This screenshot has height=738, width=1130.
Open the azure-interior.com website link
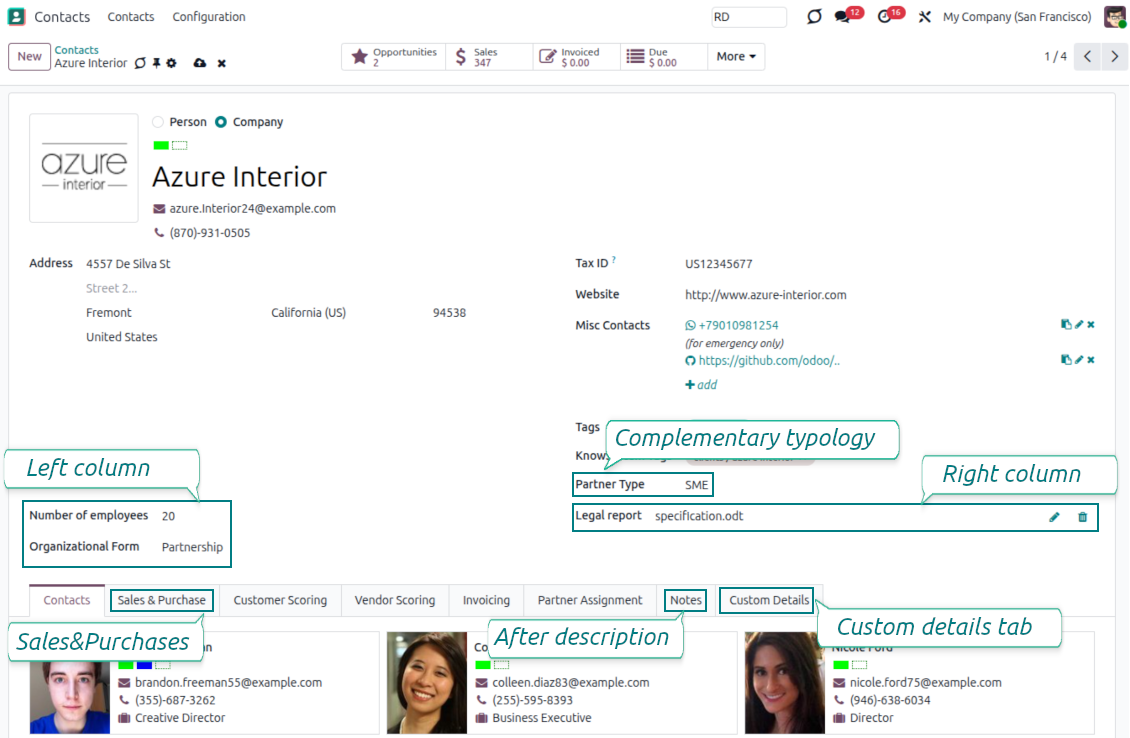(x=765, y=295)
